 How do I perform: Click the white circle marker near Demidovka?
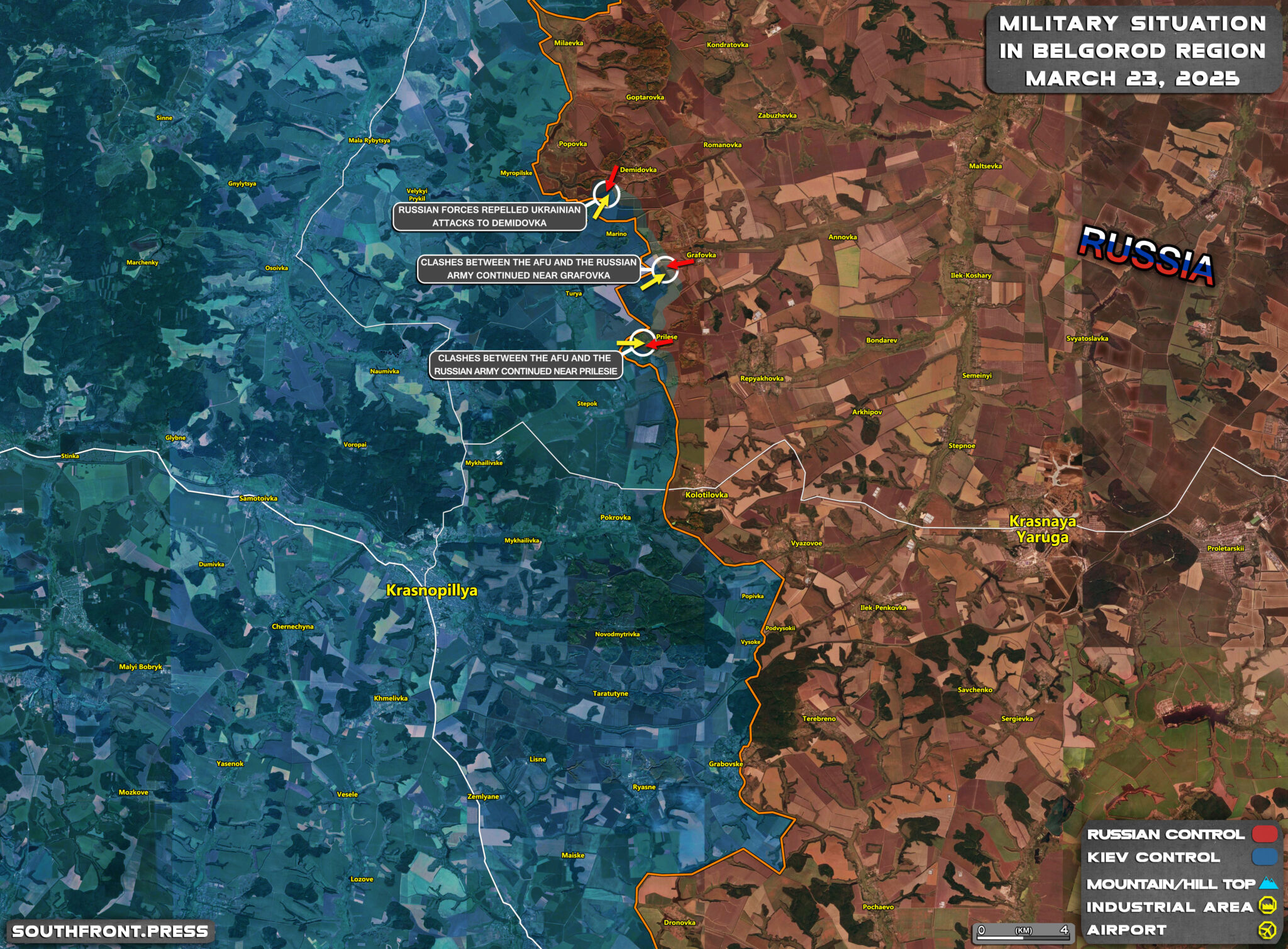tap(606, 194)
